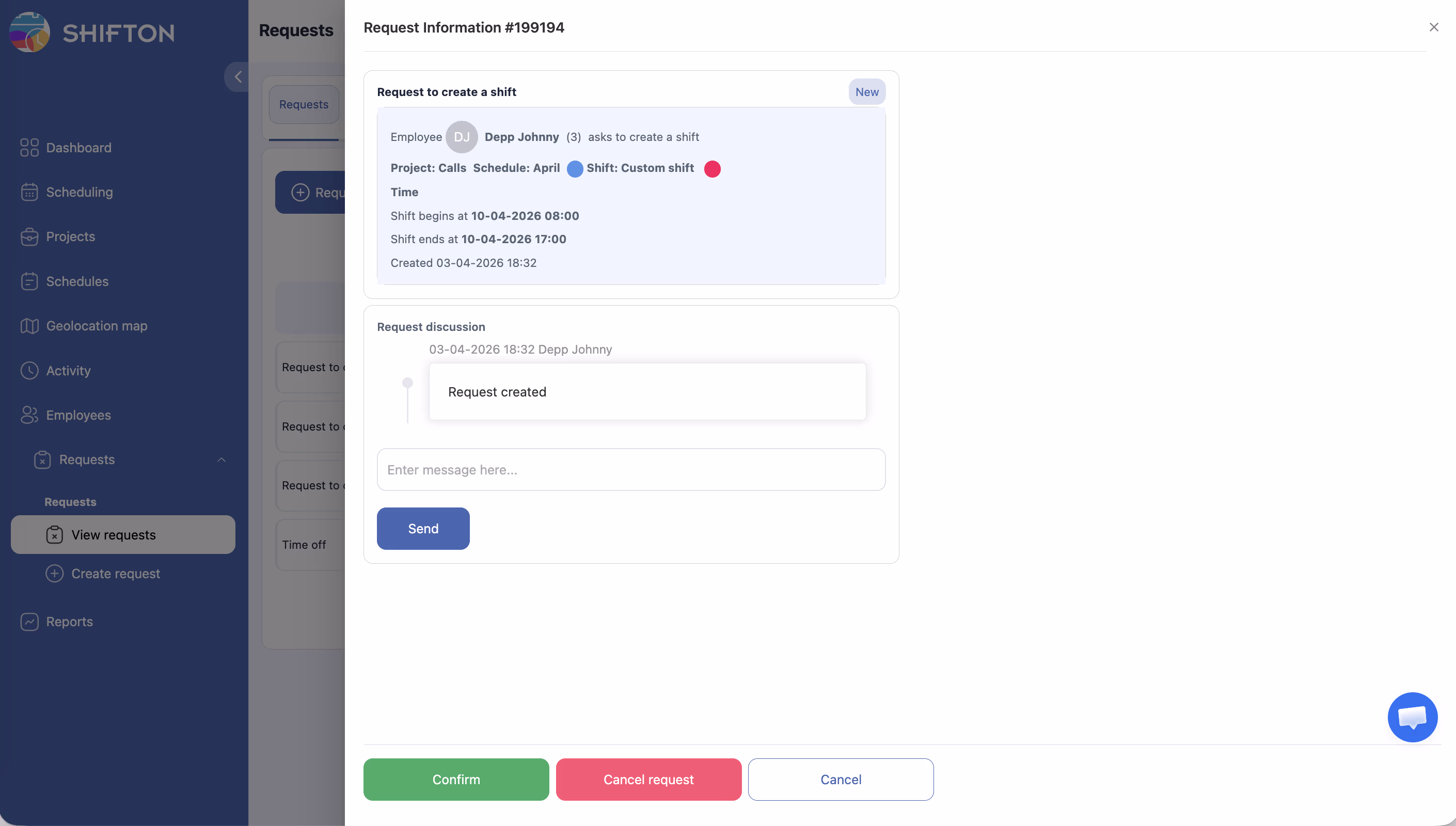This screenshot has width=1456, height=826.
Task: Collapse the sidebar with the arrow
Action: 238,76
